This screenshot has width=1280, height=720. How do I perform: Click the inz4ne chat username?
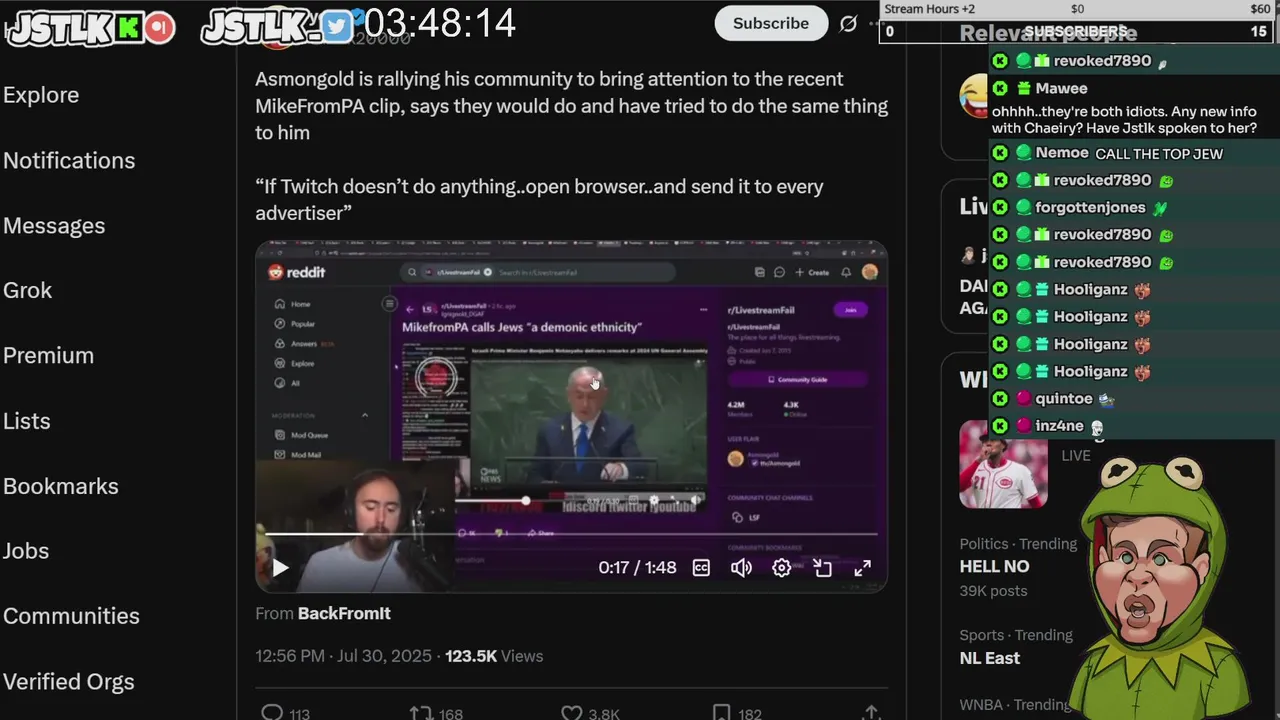(1059, 426)
